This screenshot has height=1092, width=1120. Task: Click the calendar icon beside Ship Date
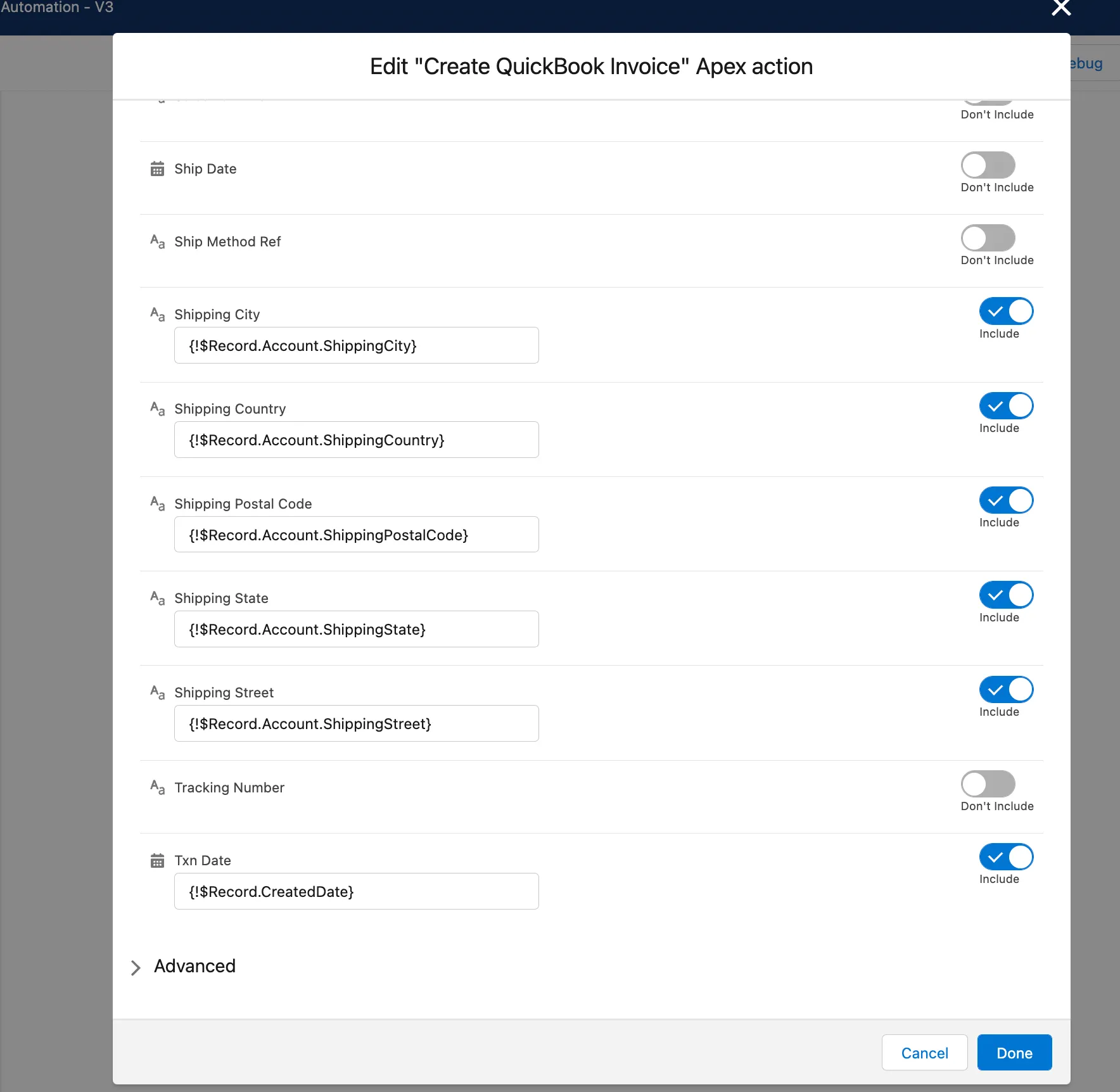pyautogui.click(x=157, y=169)
